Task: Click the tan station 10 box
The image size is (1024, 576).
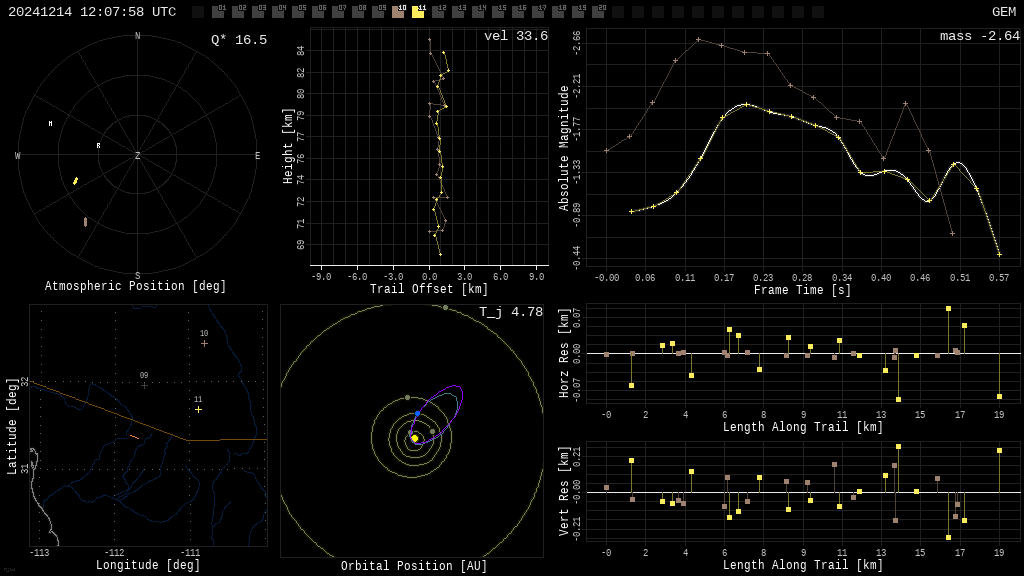Action: 398,12
